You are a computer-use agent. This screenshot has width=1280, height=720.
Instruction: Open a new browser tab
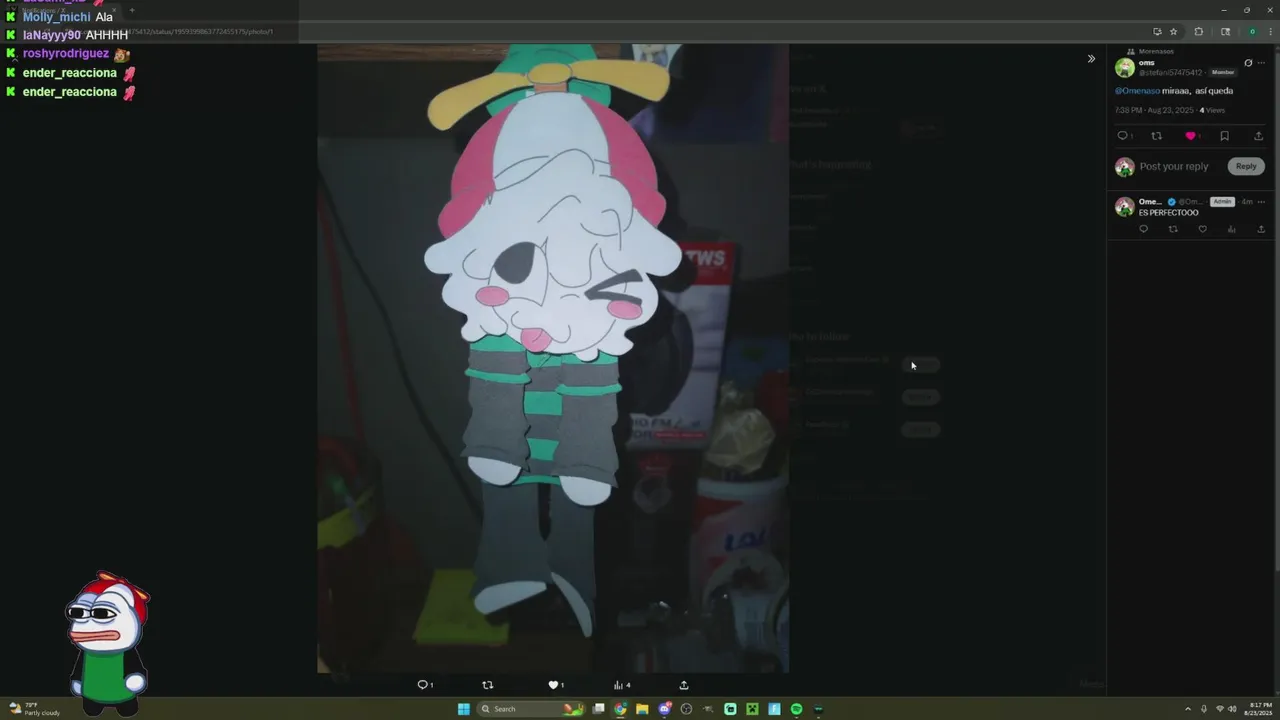[x=131, y=10]
